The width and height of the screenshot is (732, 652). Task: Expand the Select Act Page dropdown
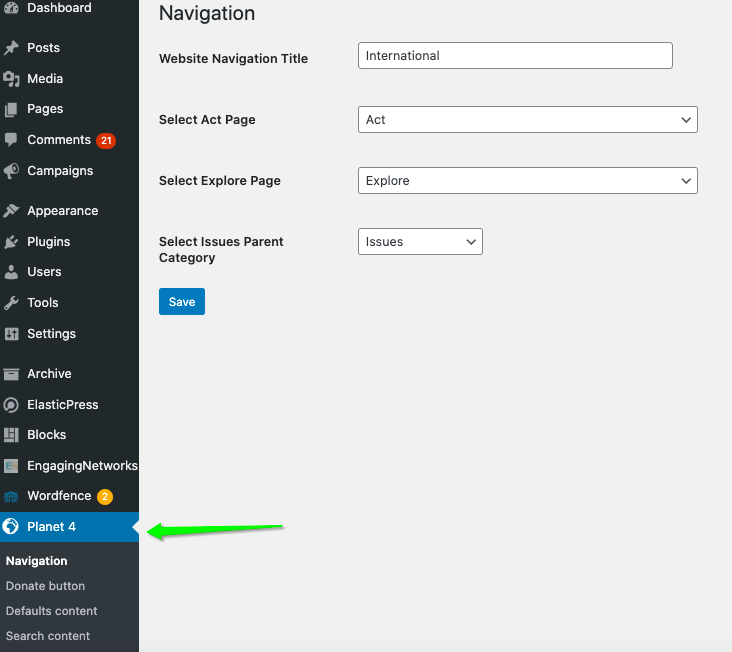[528, 119]
